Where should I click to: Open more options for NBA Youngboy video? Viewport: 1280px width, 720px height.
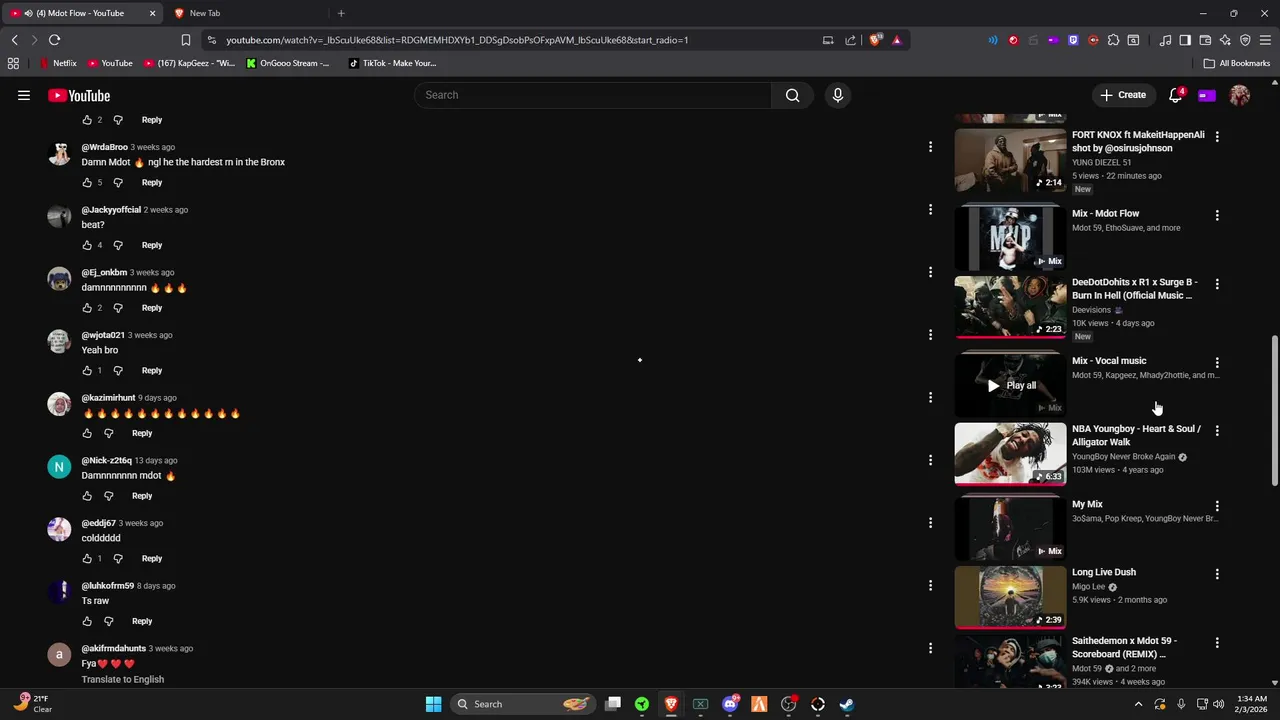1217,430
